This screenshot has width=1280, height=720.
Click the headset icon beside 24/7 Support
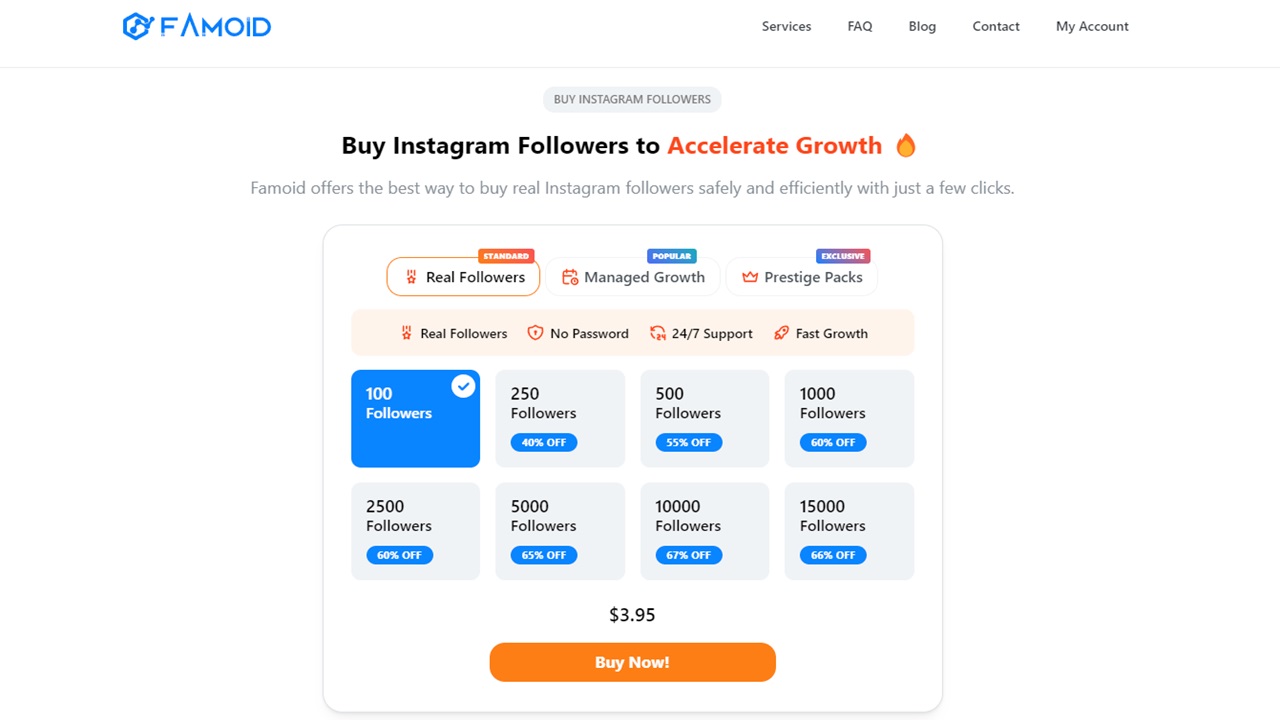(x=658, y=333)
